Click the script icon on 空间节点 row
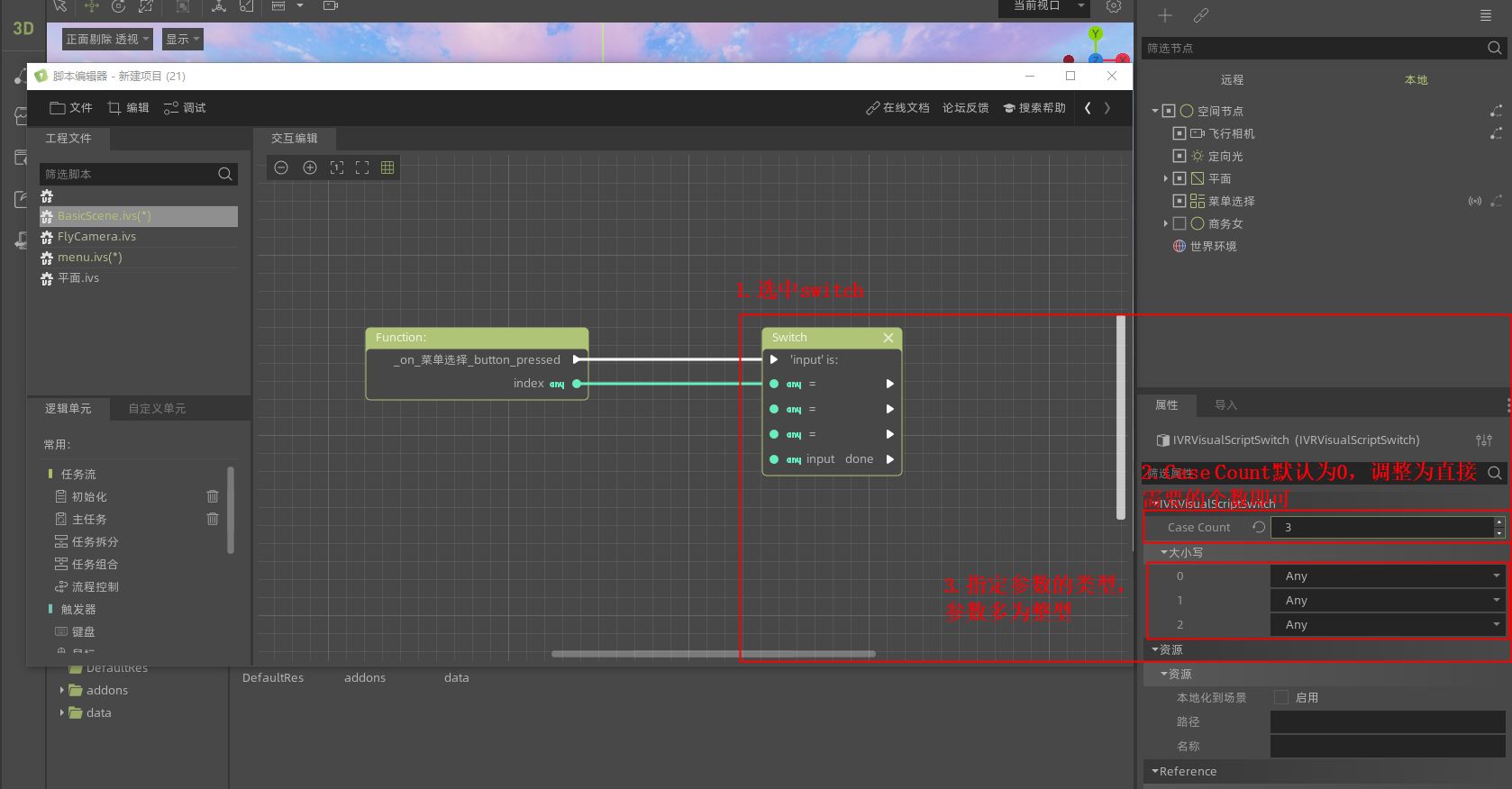Screen dimensions: 1512x789 pos(1496,111)
